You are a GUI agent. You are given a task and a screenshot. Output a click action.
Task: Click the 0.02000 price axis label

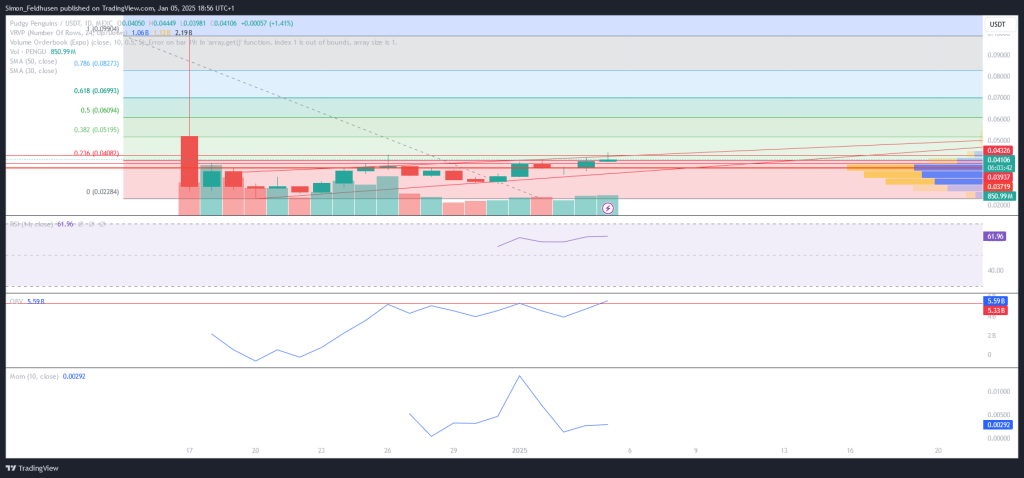point(997,205)
